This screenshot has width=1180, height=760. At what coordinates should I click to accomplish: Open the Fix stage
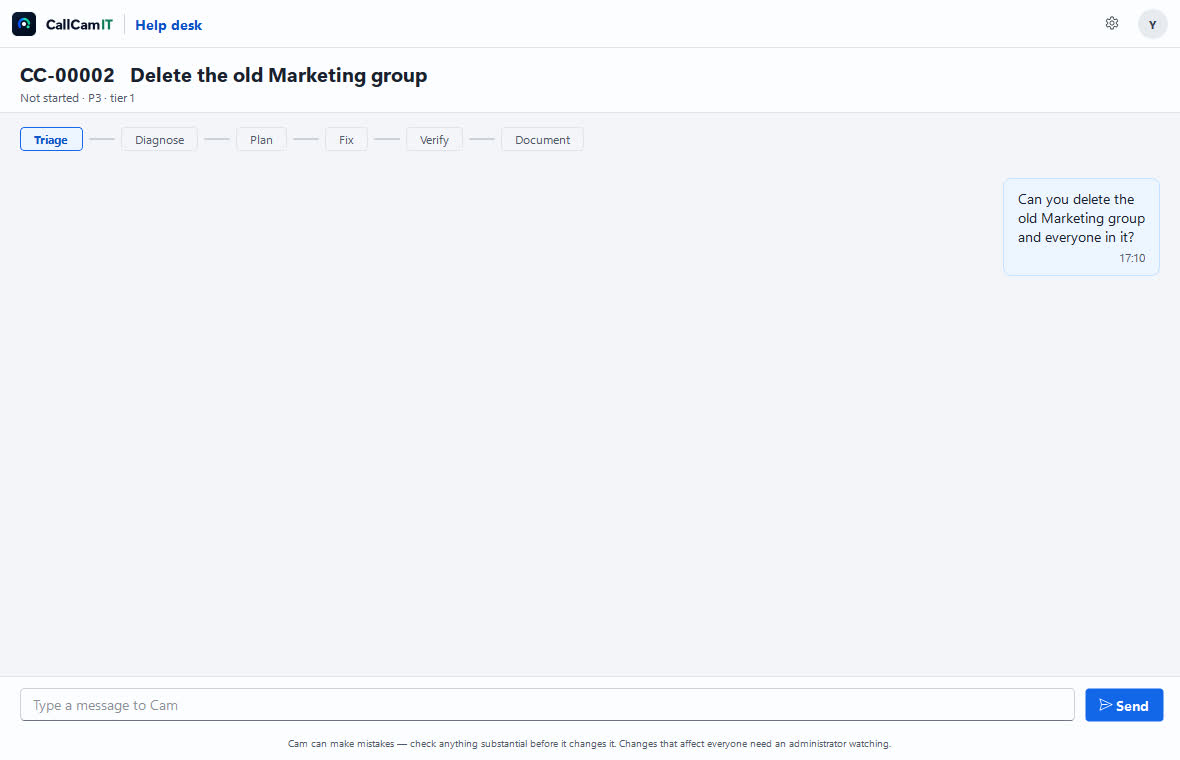[346, 139]
